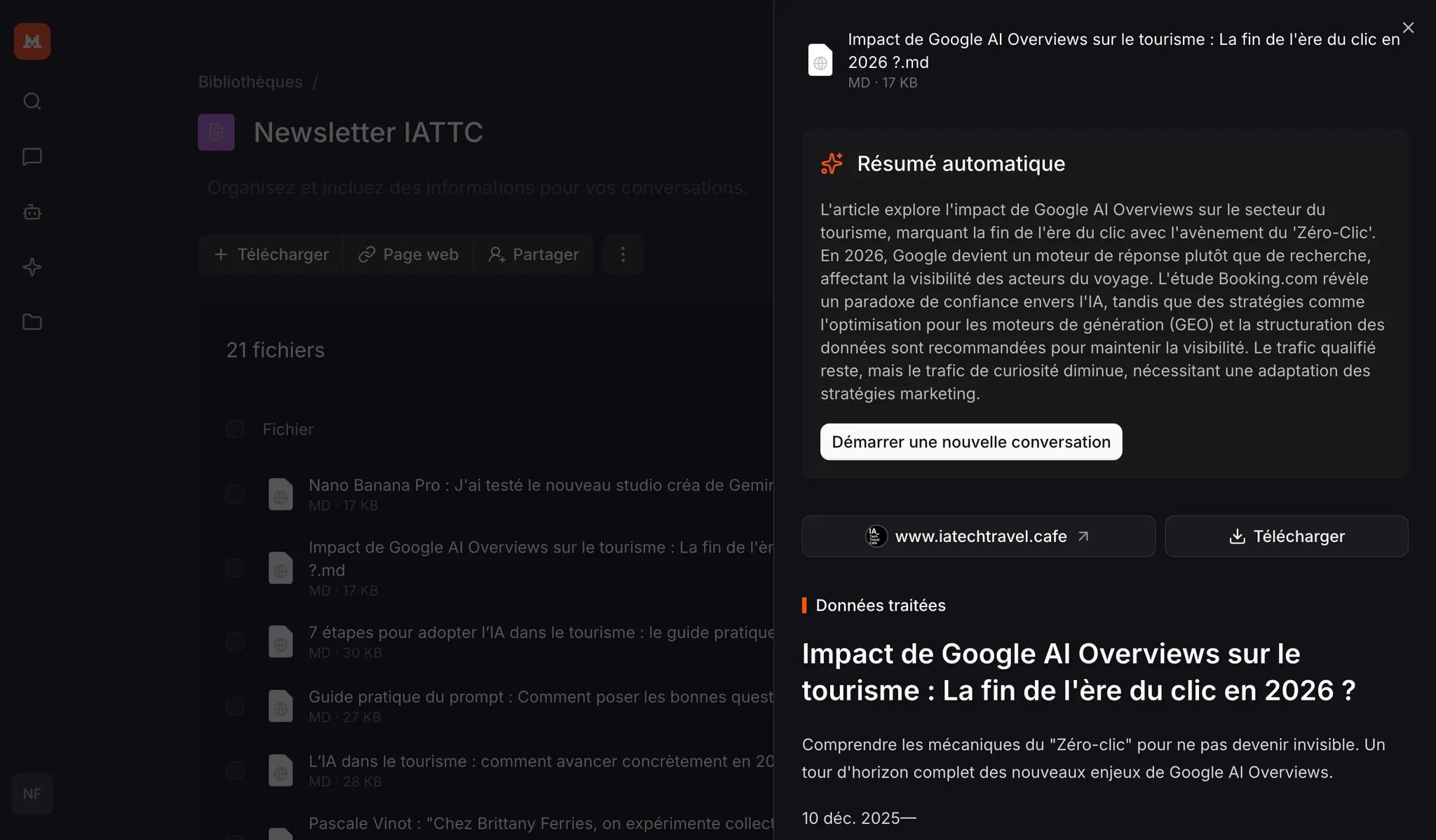
Task: Select checkbox for 7 étapes pour adopter file
Action: 235,642
